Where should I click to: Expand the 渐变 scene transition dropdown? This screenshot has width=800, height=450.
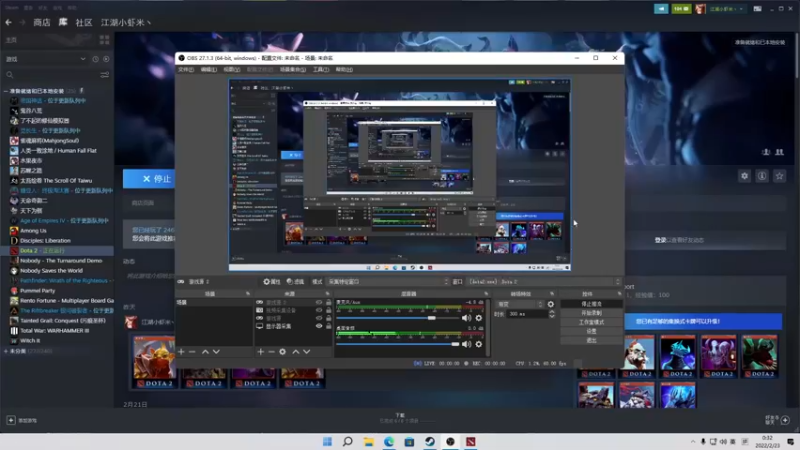pyautogui.click(x=519, y=304)
